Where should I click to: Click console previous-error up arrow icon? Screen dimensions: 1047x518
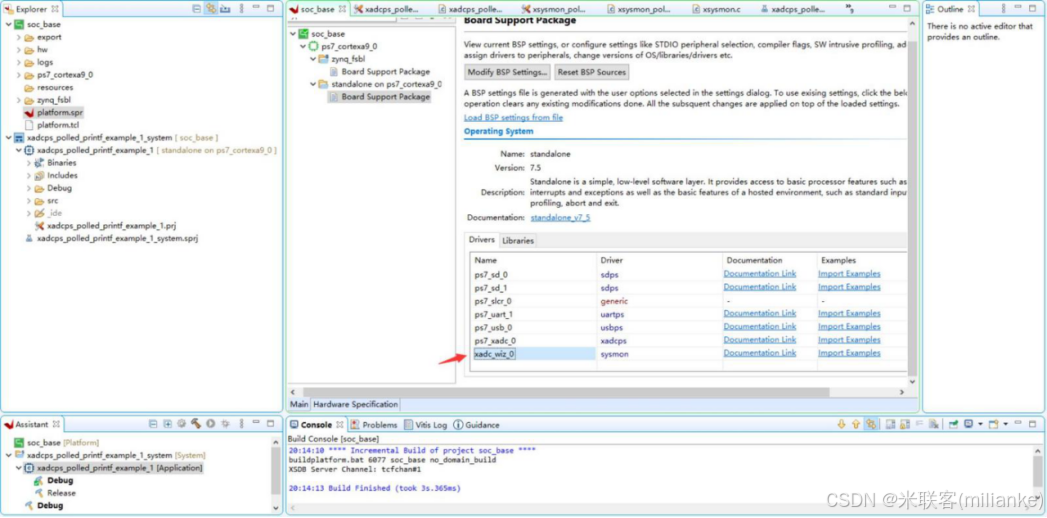855,425
